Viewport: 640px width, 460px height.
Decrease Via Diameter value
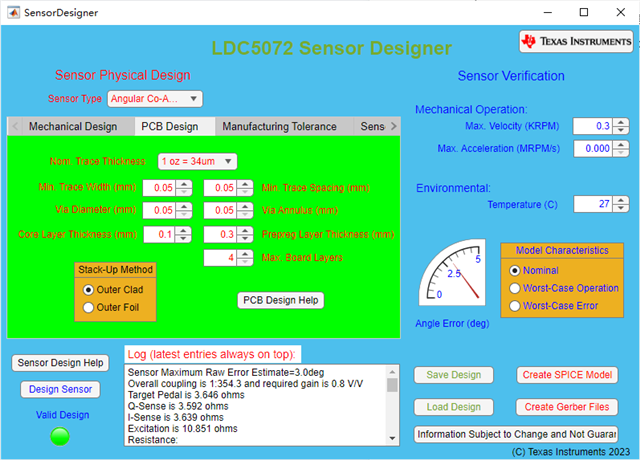pyautogui.click(x=184, y=214)
